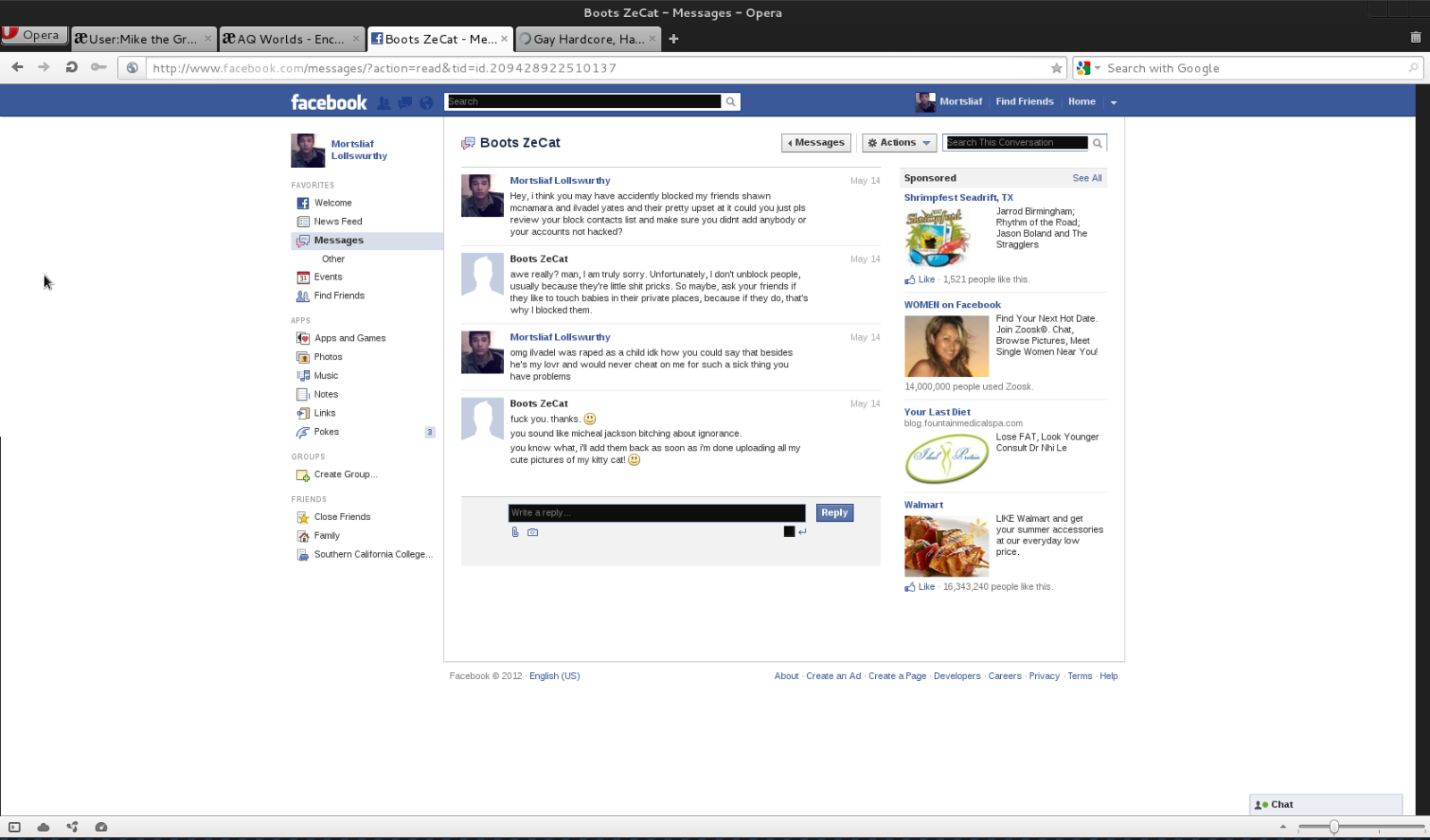The width and height of the screenshot is (1430, 840).
Task: Open the Google search engine dropdown
Action: (x=1088, y=68)
